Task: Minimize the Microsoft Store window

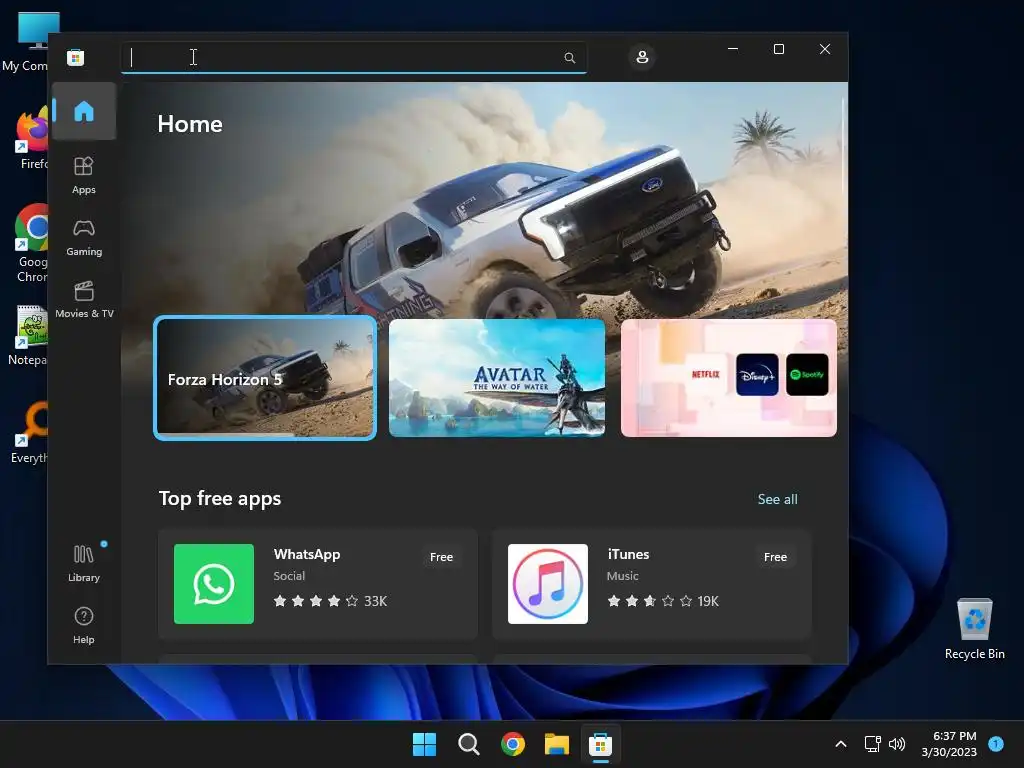Action: point(733,49)
